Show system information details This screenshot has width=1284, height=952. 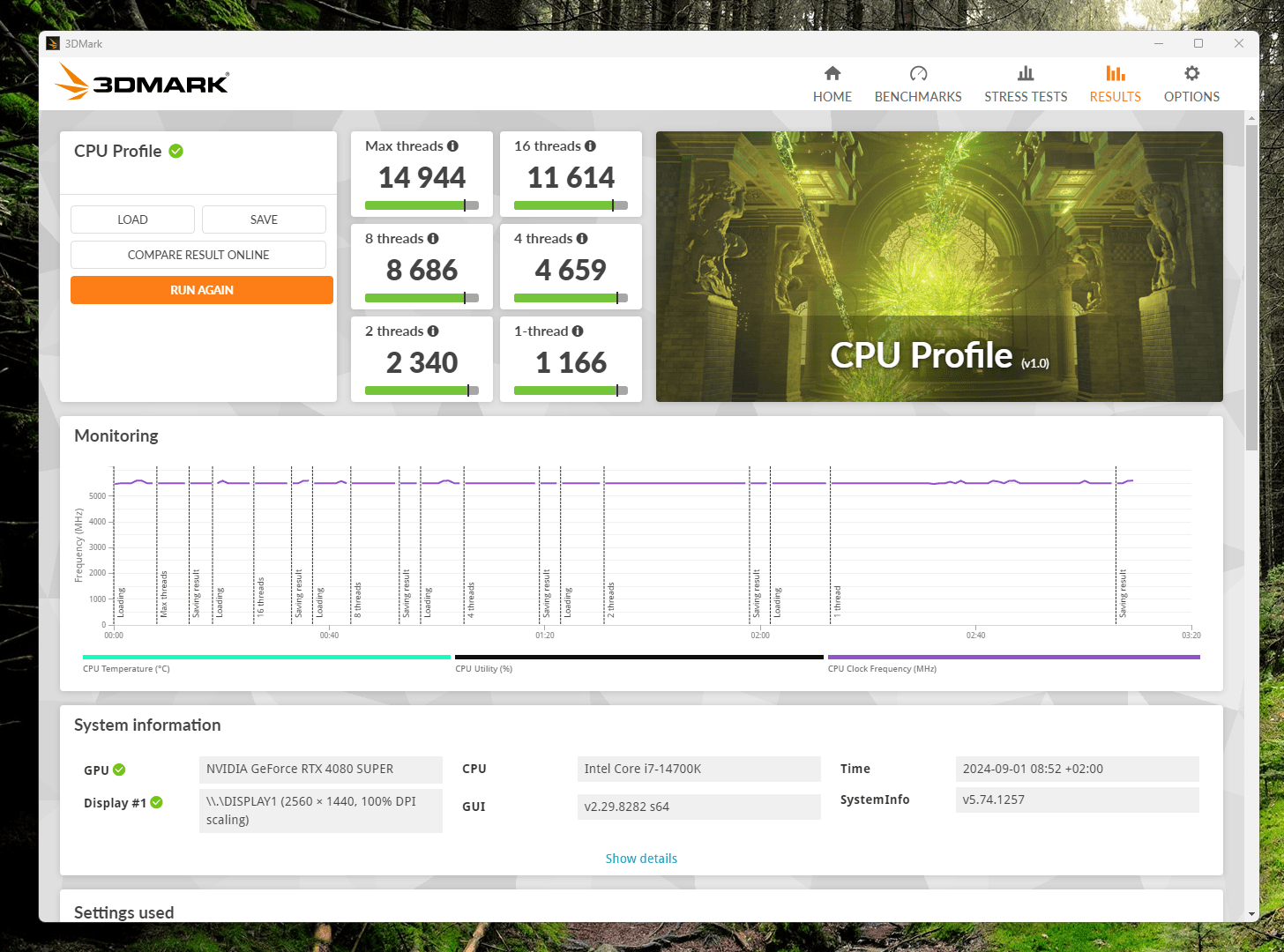pyautogui.click(x=641, y=859)
